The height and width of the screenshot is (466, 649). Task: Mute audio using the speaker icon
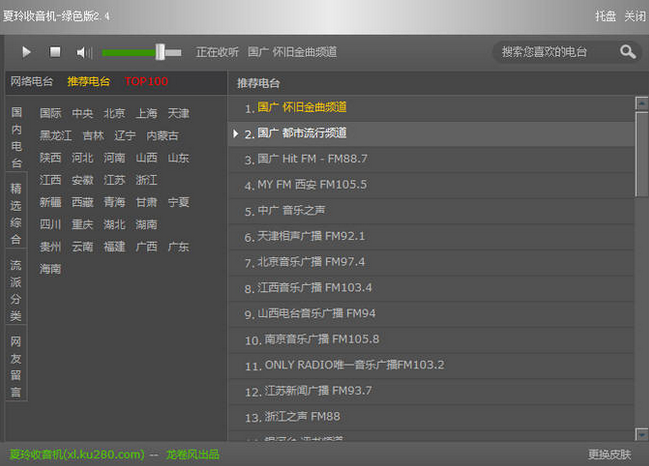click(84, 53)
